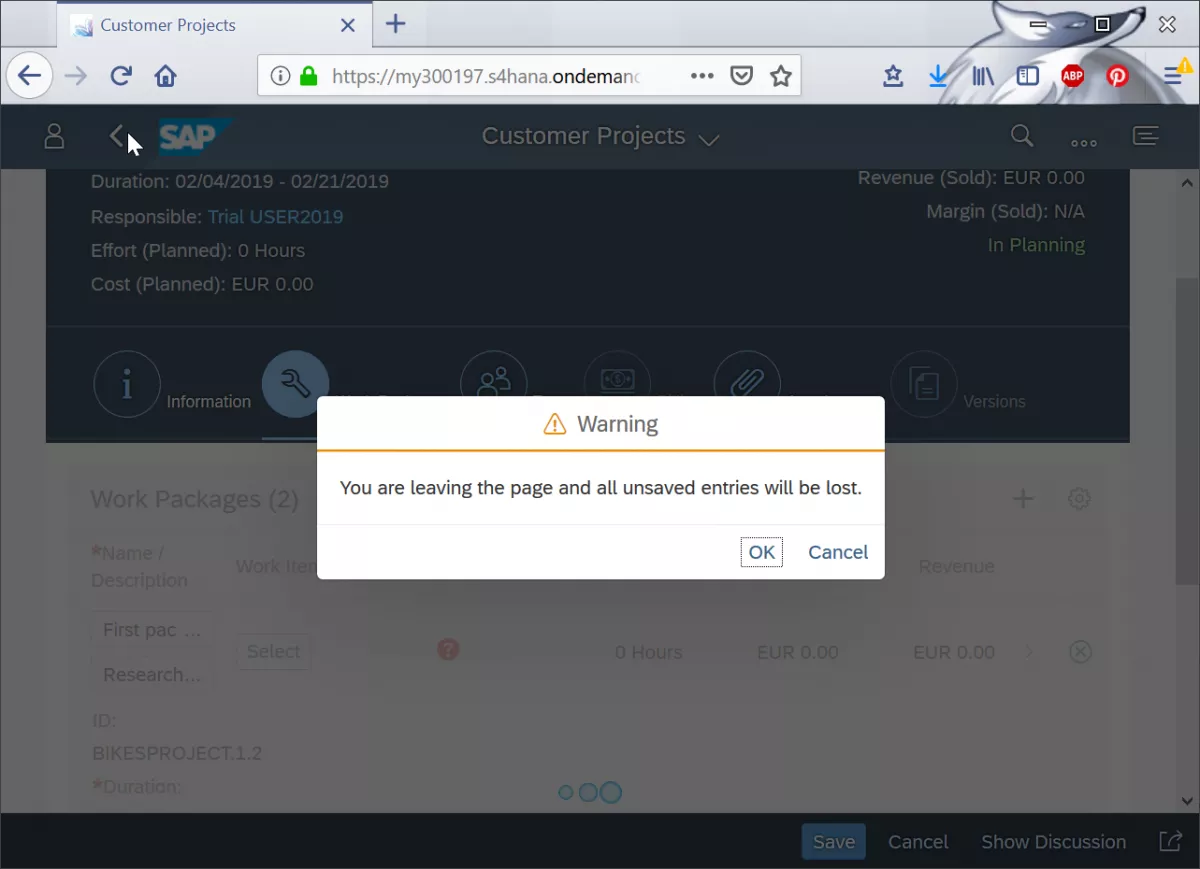Click the Save button in footer
Screen dimensions: 1200x869
pyautogui.click(x=834, y=842)
